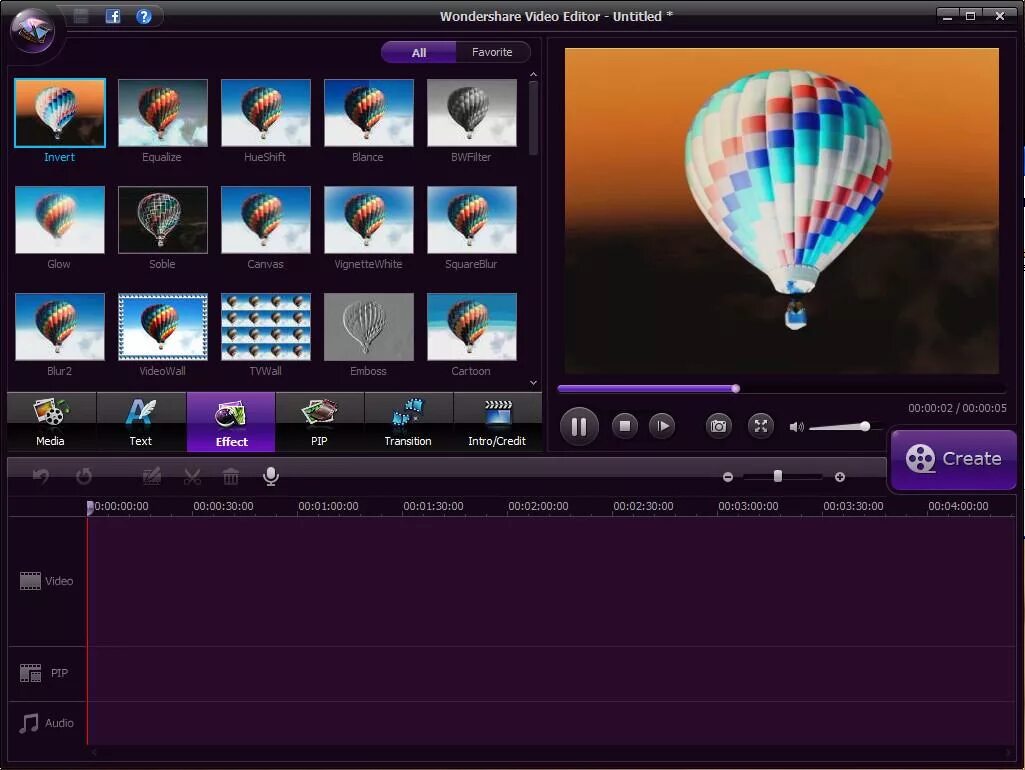Zoom out the timeline with minus icon

(x=728, y=477)
